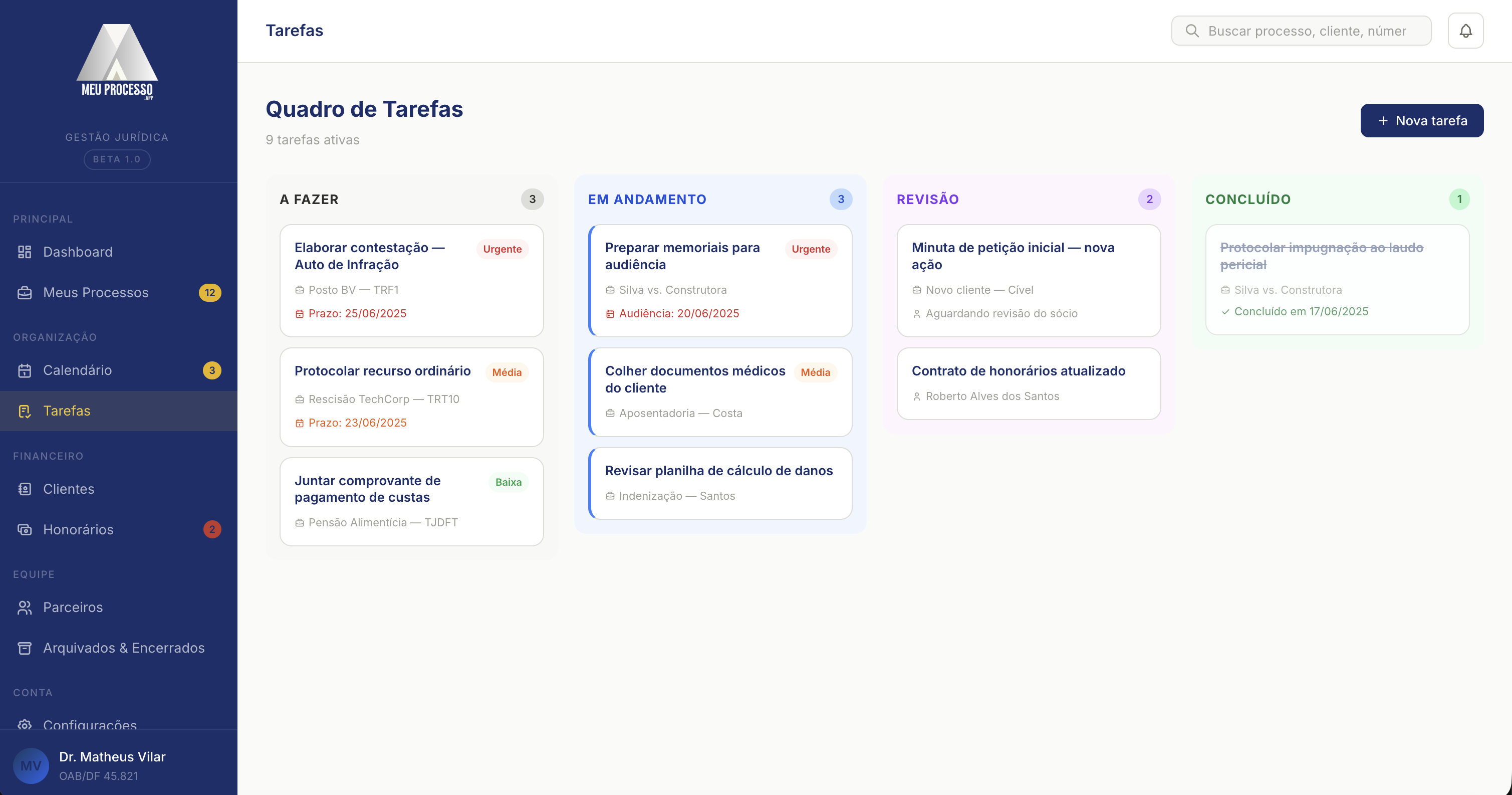The image size is (1512, 795).
Task: Click the magnifier icon in search bar
Action: click(1191, 31)
